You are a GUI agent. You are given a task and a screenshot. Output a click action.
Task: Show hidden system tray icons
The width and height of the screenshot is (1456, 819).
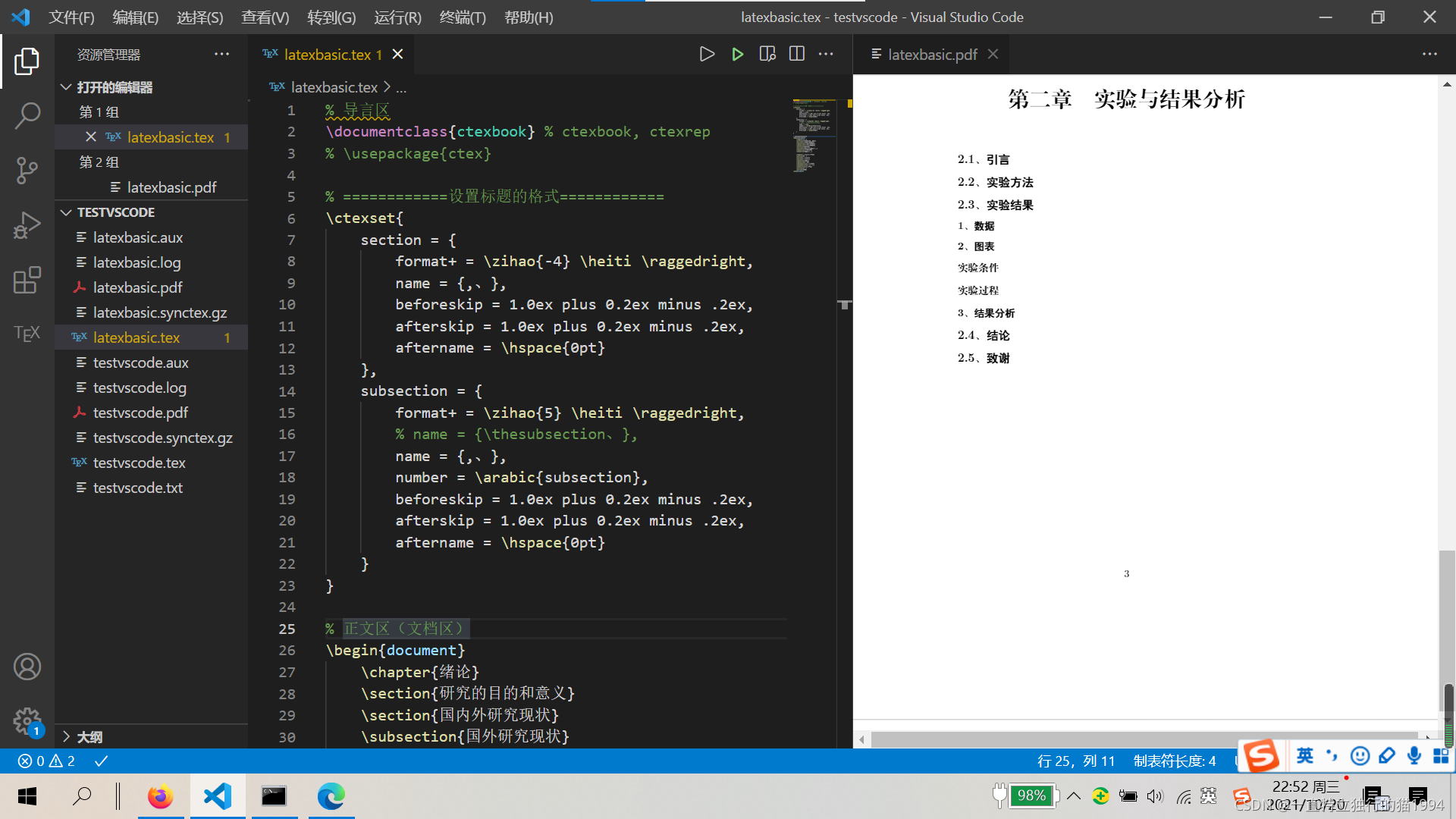(1074, 796)
